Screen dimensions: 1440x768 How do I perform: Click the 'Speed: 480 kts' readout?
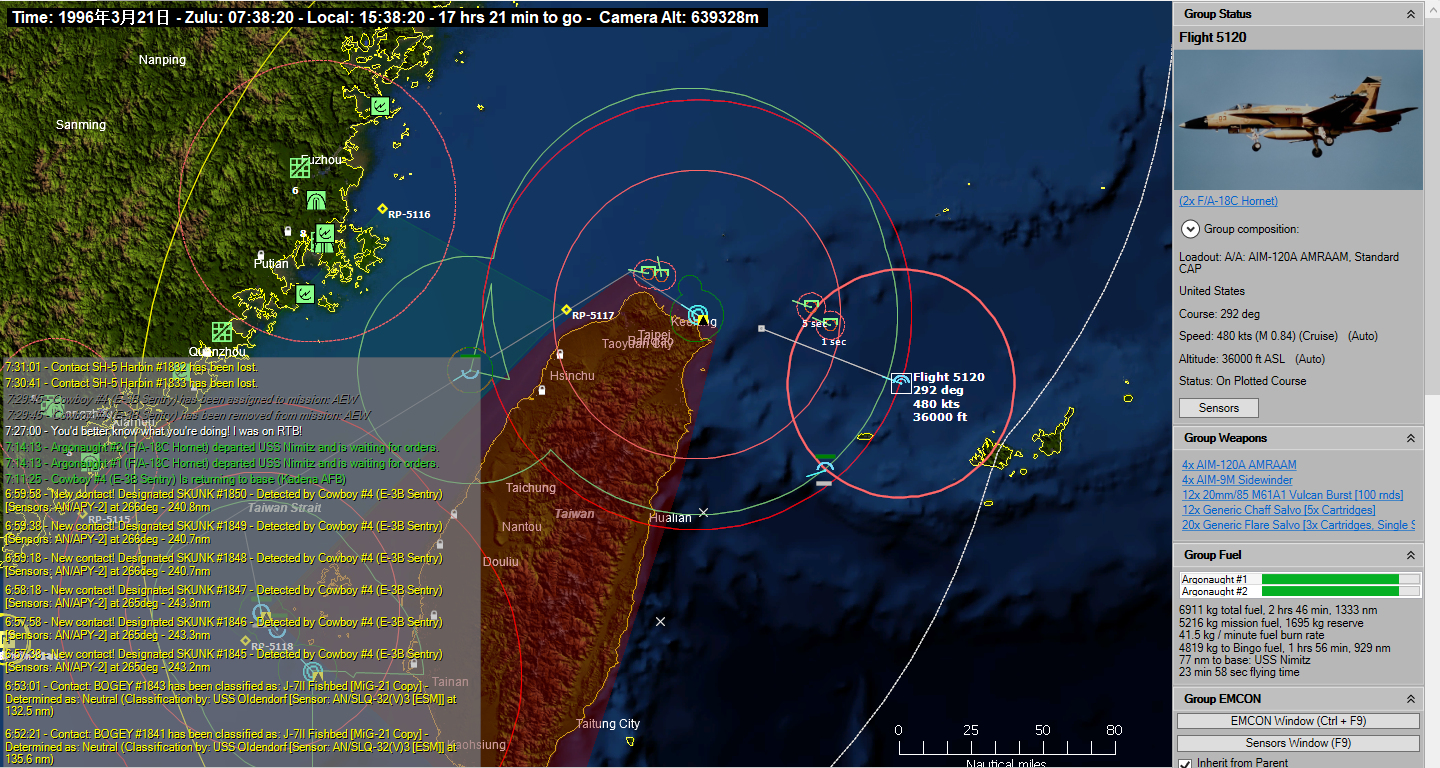[1278, 336]
